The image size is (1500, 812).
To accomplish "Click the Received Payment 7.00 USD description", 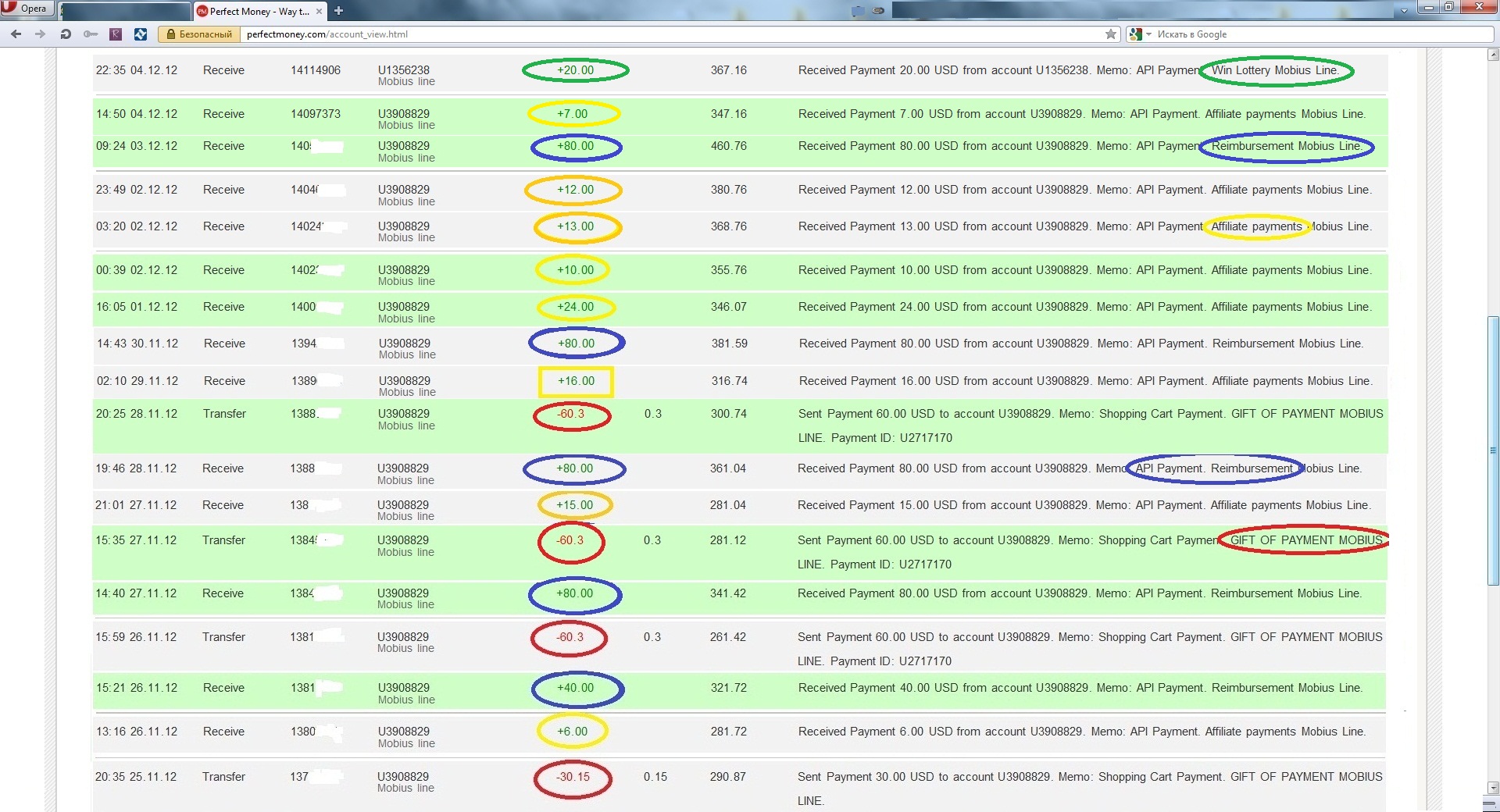I will (1082, 114).
